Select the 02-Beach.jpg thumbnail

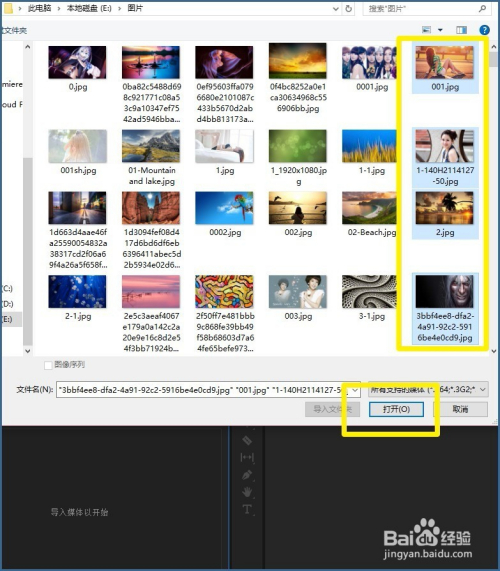369,214
